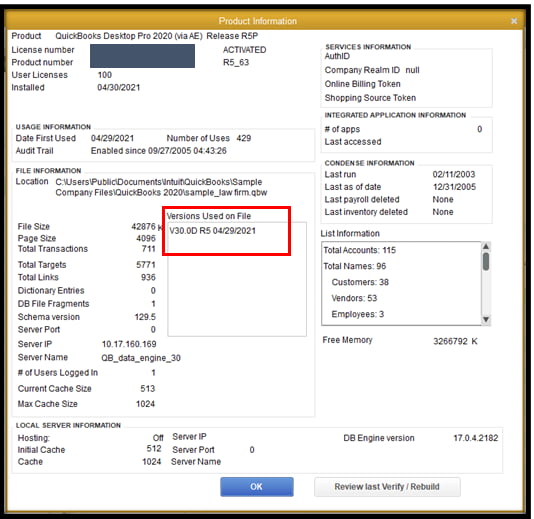The width and height of the screenshot is (534, 519).
Task: Click the Shopping Source Token label
Action: [x=370, y=98]
